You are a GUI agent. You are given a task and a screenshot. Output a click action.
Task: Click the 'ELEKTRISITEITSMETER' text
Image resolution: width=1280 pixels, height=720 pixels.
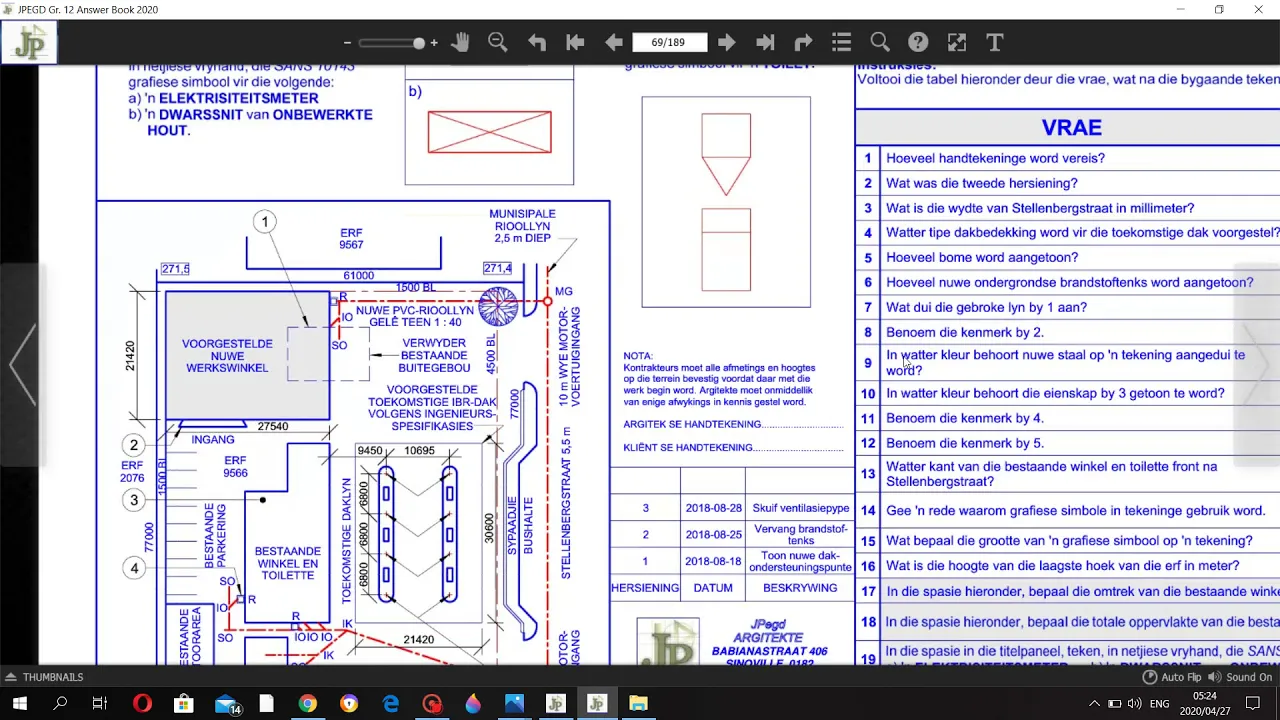pyautogui.click(x=239, y=98)
